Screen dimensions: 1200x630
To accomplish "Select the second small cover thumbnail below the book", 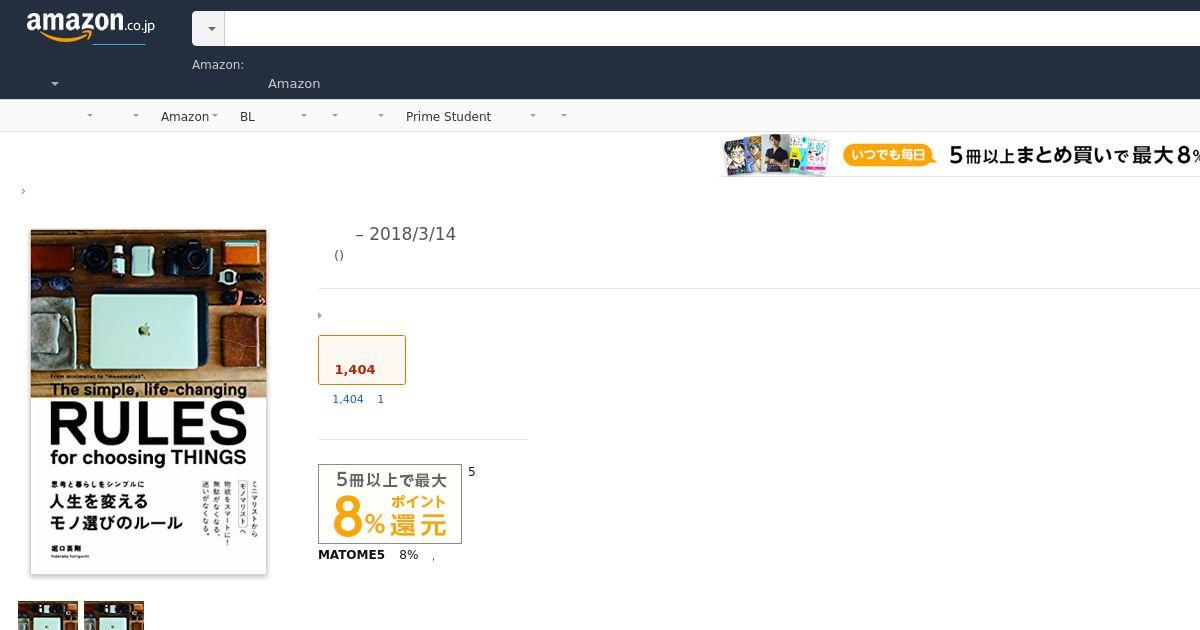I will click(114, 615).
